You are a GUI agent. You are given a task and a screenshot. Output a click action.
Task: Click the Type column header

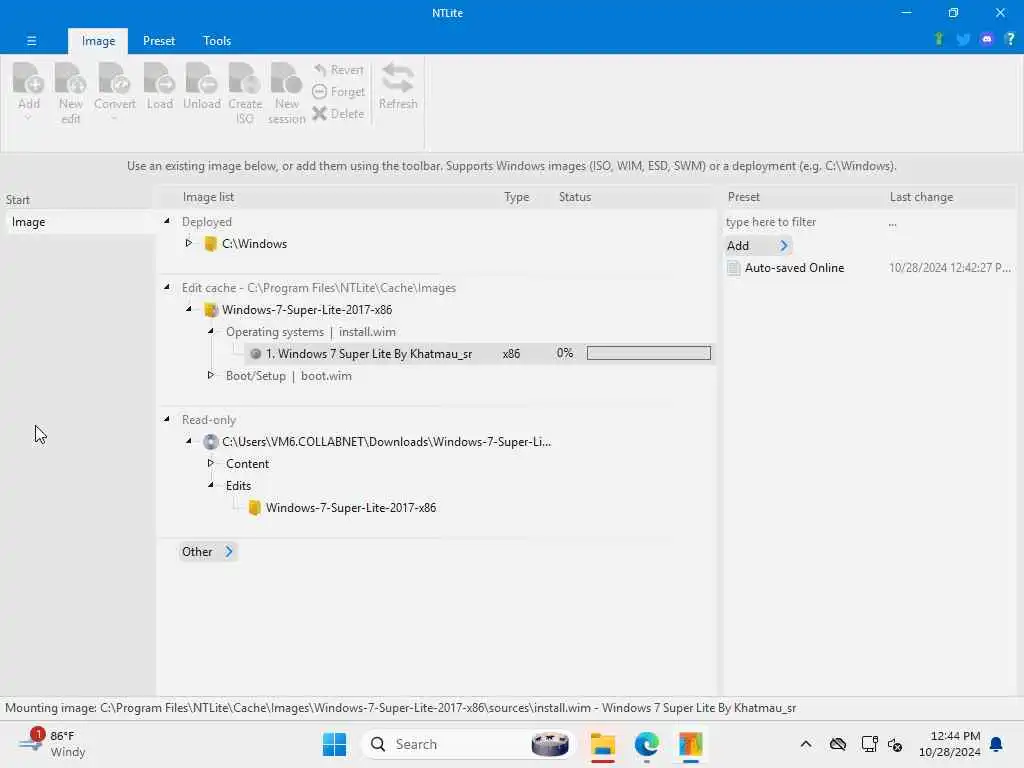click(x=517, y=197)
